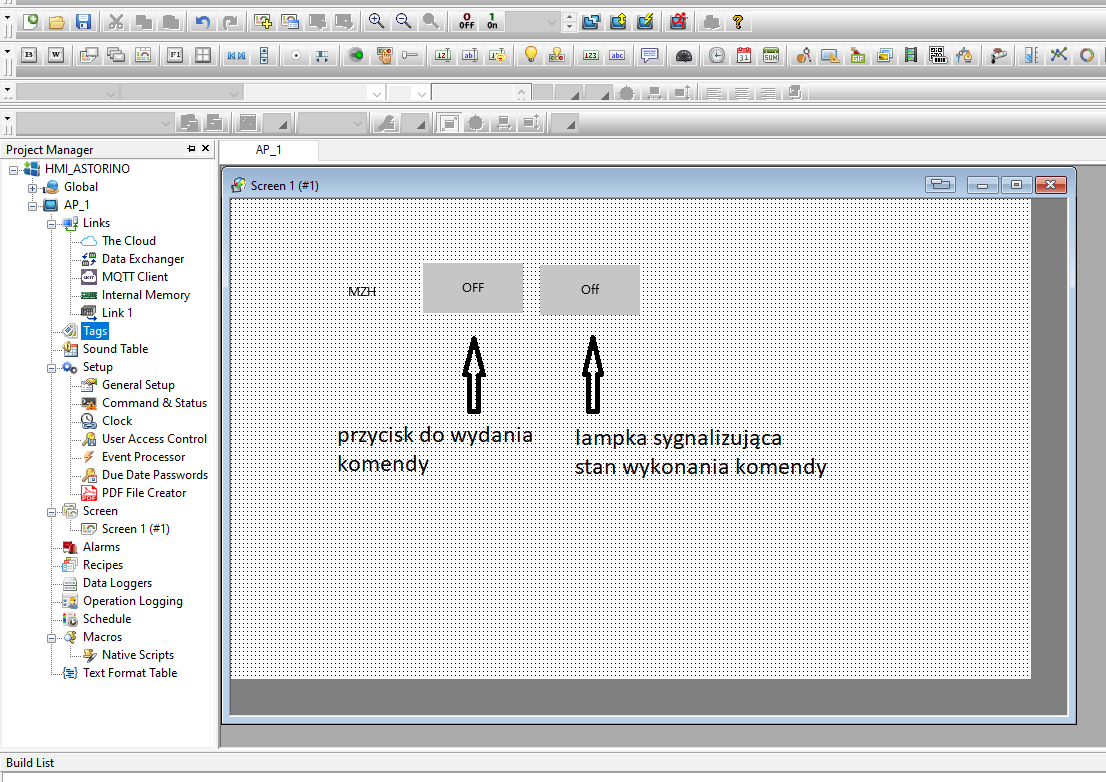Open screen properties icon in toolbar
Image resolution: width=1106 pixels, height=782 pixels.
point(290,22)
